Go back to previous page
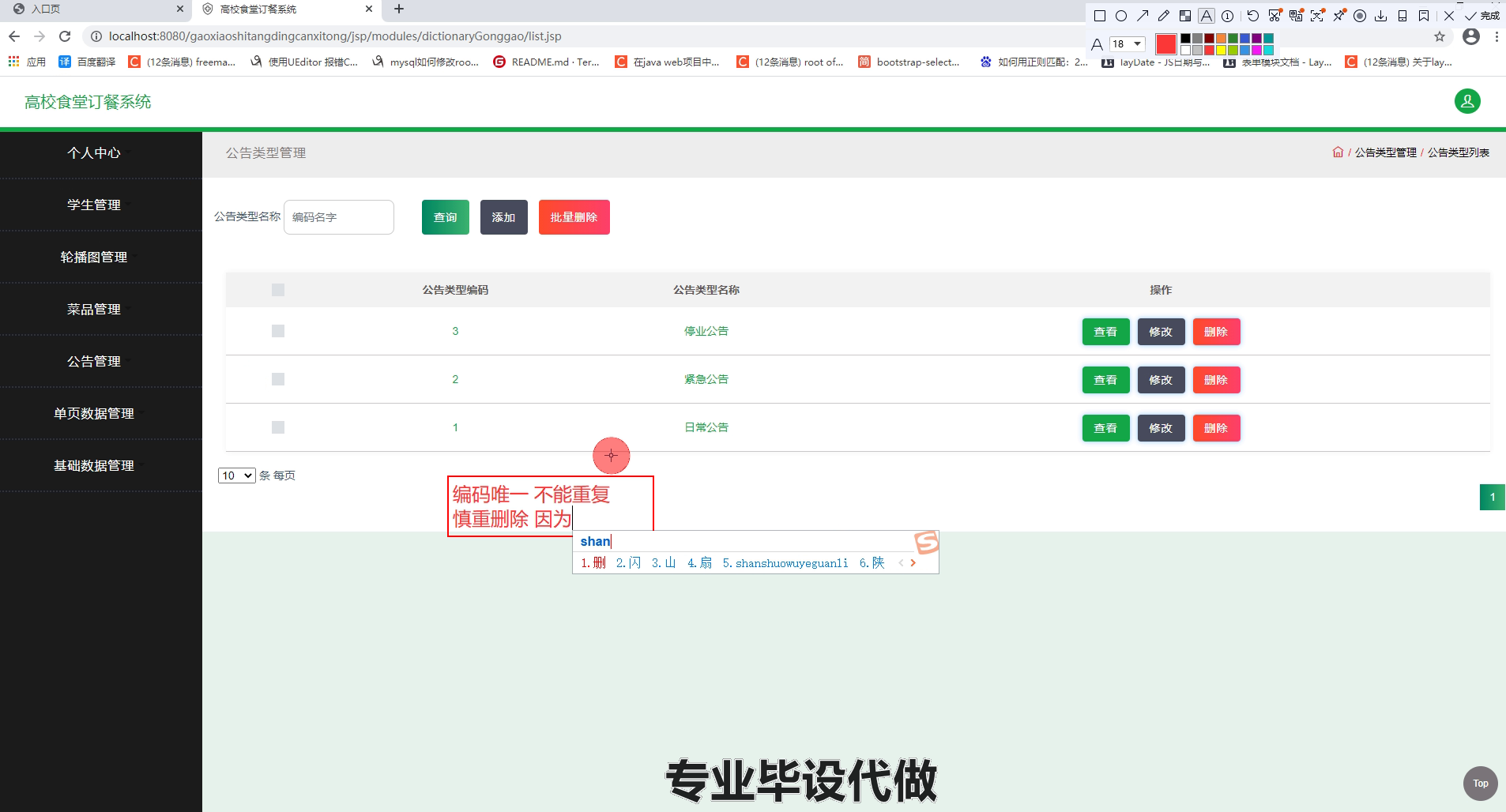 (x=14, y=36)
